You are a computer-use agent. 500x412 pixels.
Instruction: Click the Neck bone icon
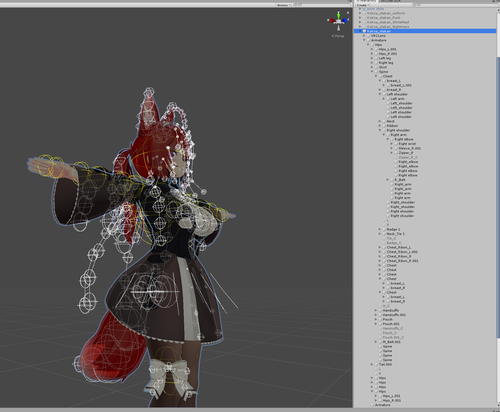(384, 121)
